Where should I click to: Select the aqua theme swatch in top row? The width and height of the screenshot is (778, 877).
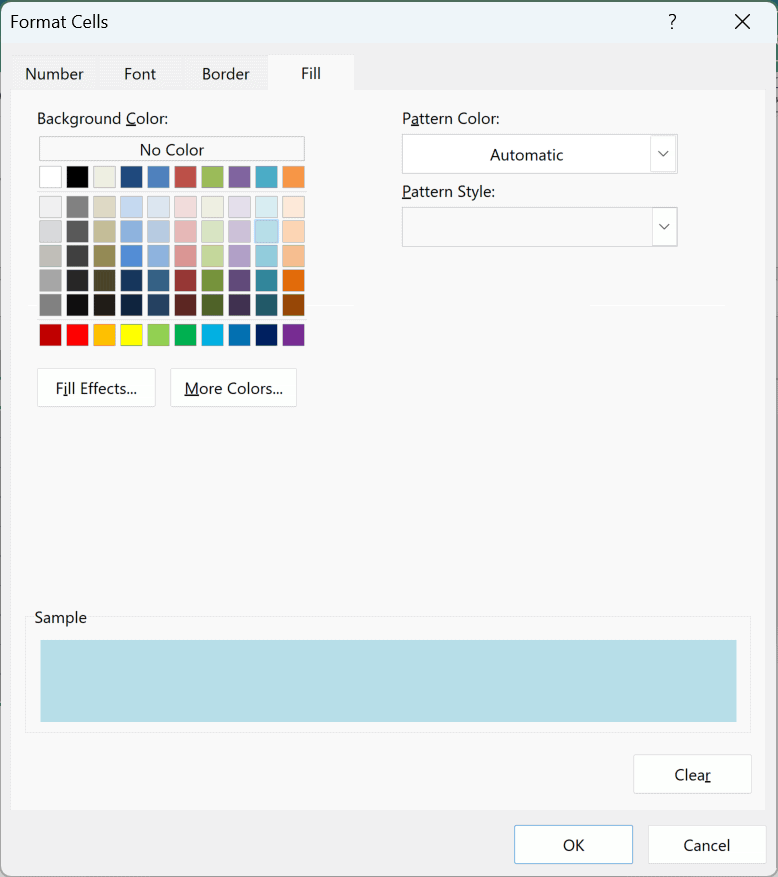[266, 177]
